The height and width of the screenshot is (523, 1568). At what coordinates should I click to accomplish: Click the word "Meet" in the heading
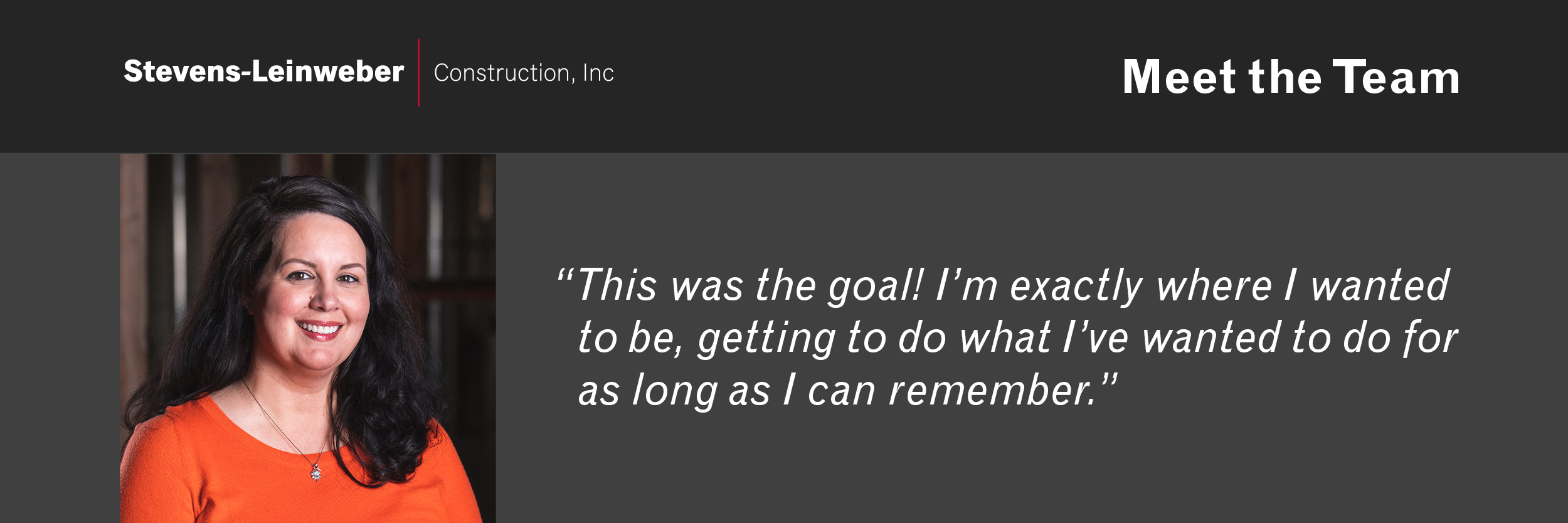click(1179, 77)
